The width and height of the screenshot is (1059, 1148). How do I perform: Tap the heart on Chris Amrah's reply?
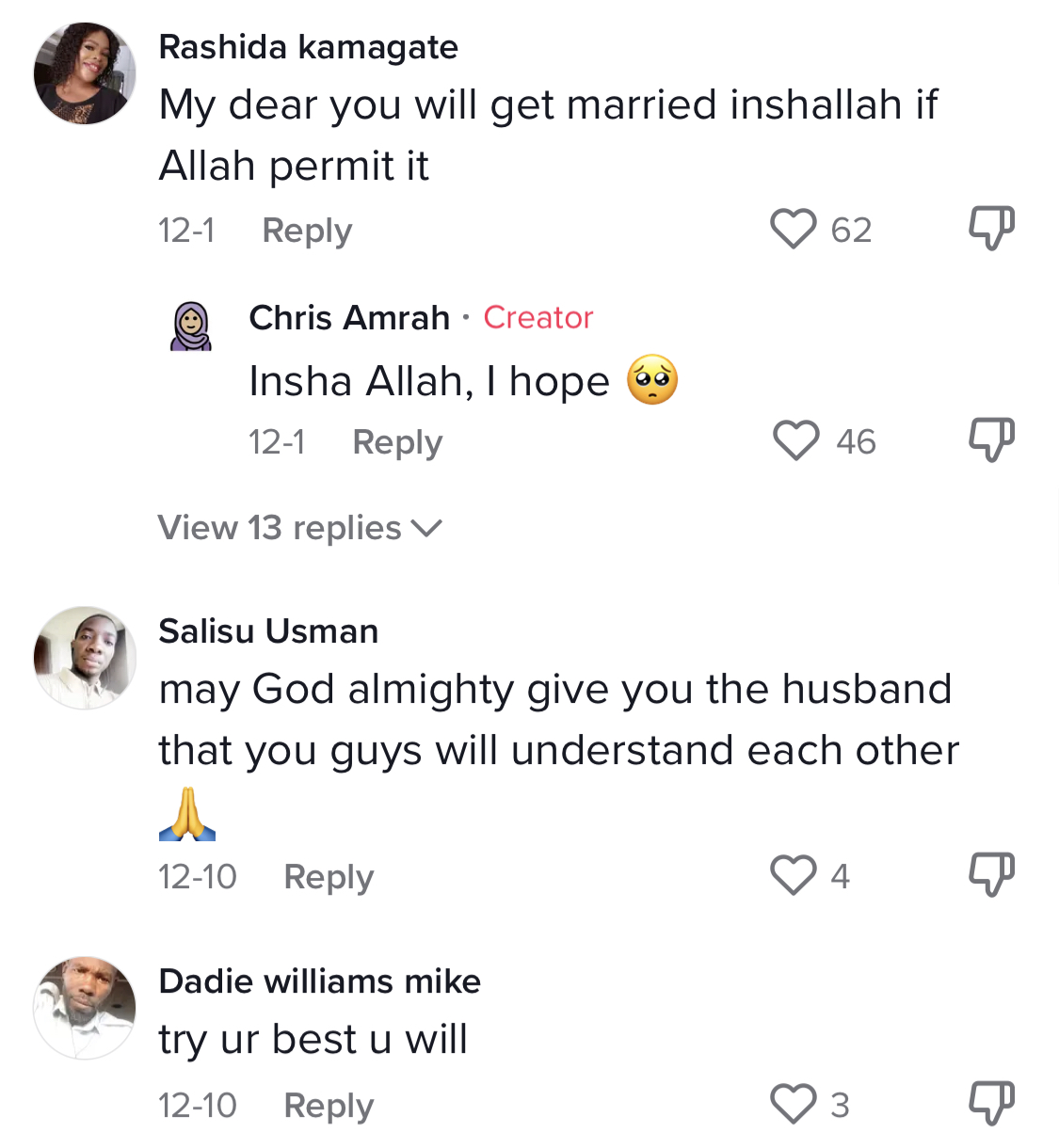pos(796,440)
